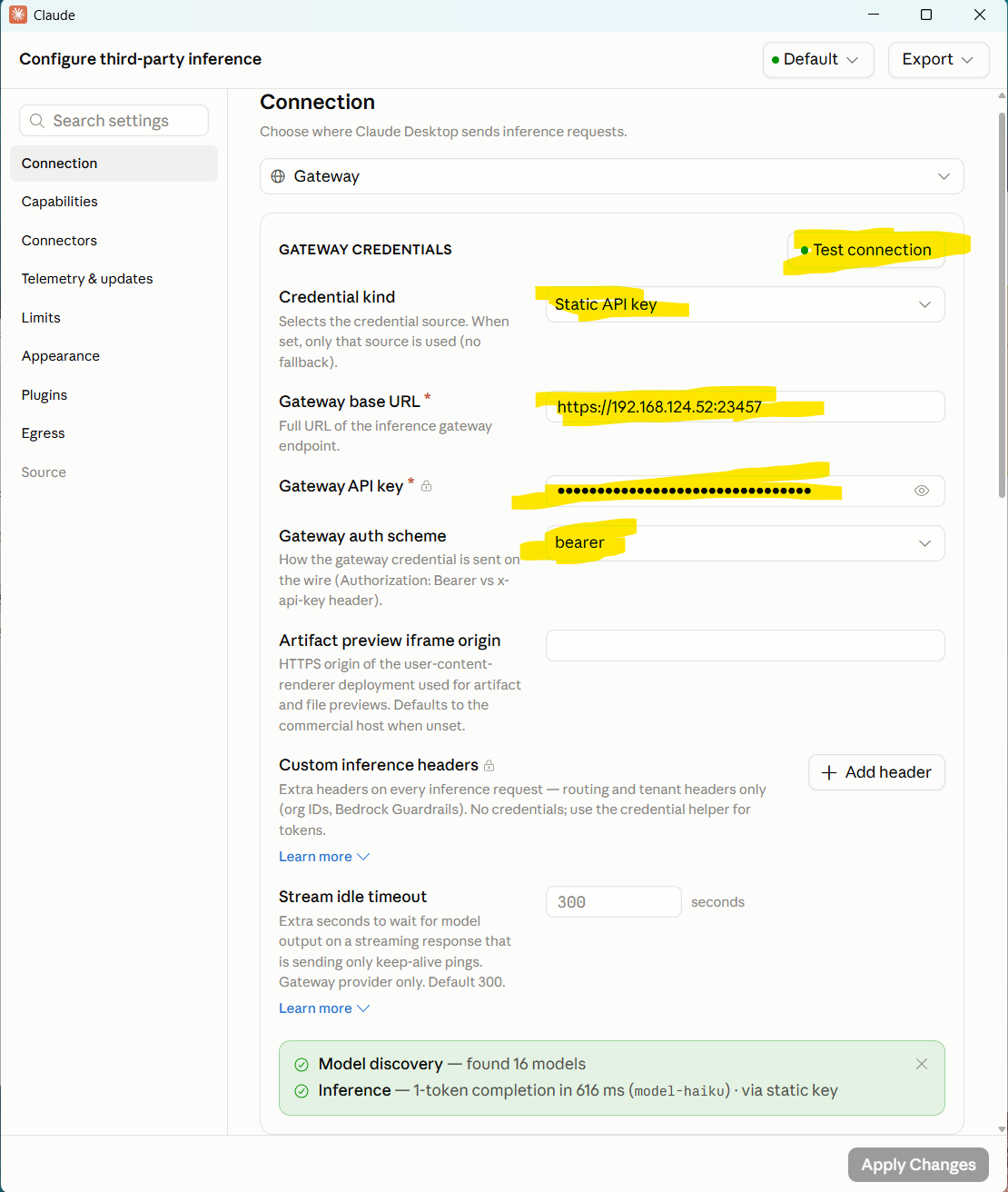The image size is (1008, 1192).
Task: Click the GATEWAY CREDENTIALS heading
Action: (x=365, y=250)
